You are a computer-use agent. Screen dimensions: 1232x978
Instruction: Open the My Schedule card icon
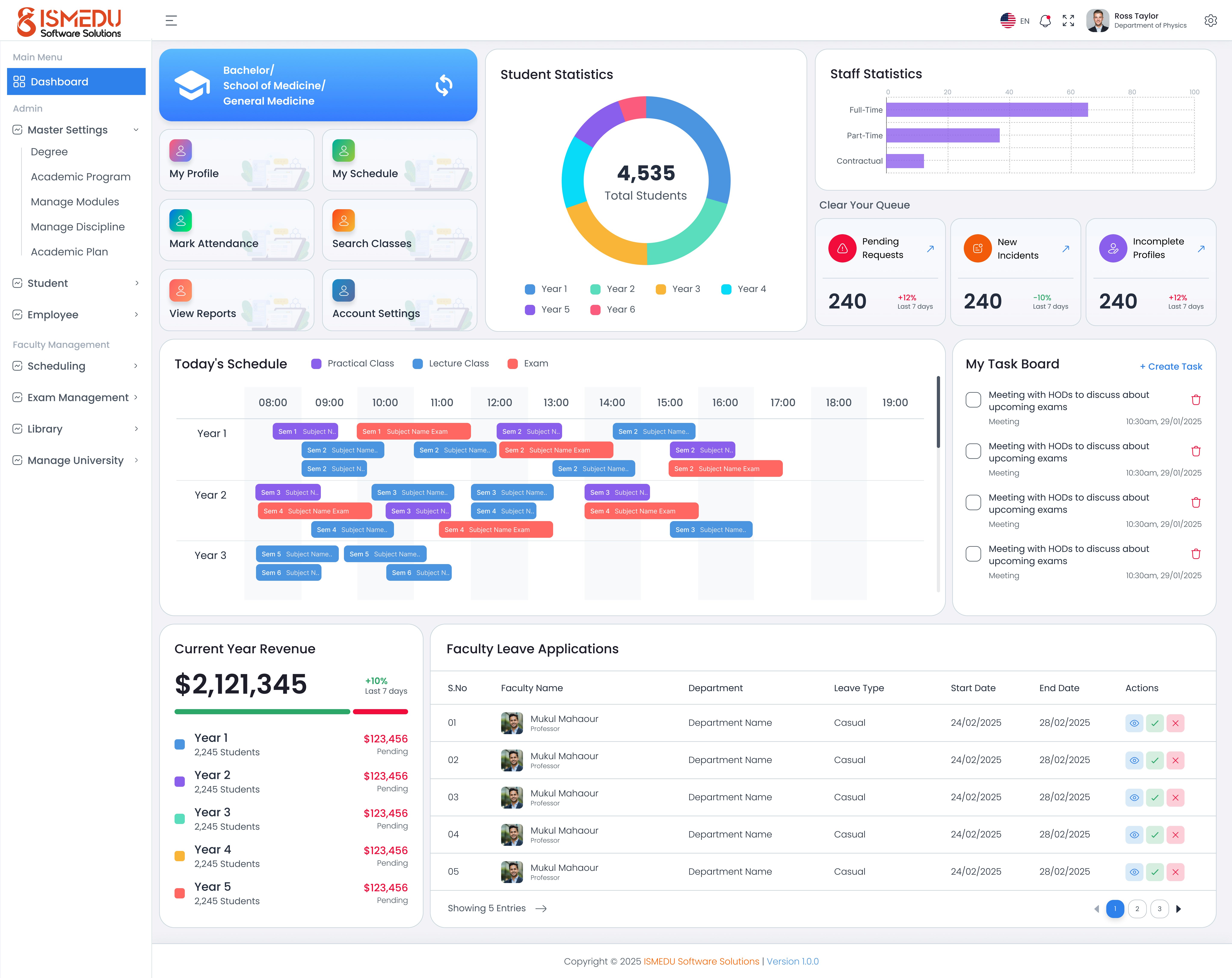[x=344, y=151]
